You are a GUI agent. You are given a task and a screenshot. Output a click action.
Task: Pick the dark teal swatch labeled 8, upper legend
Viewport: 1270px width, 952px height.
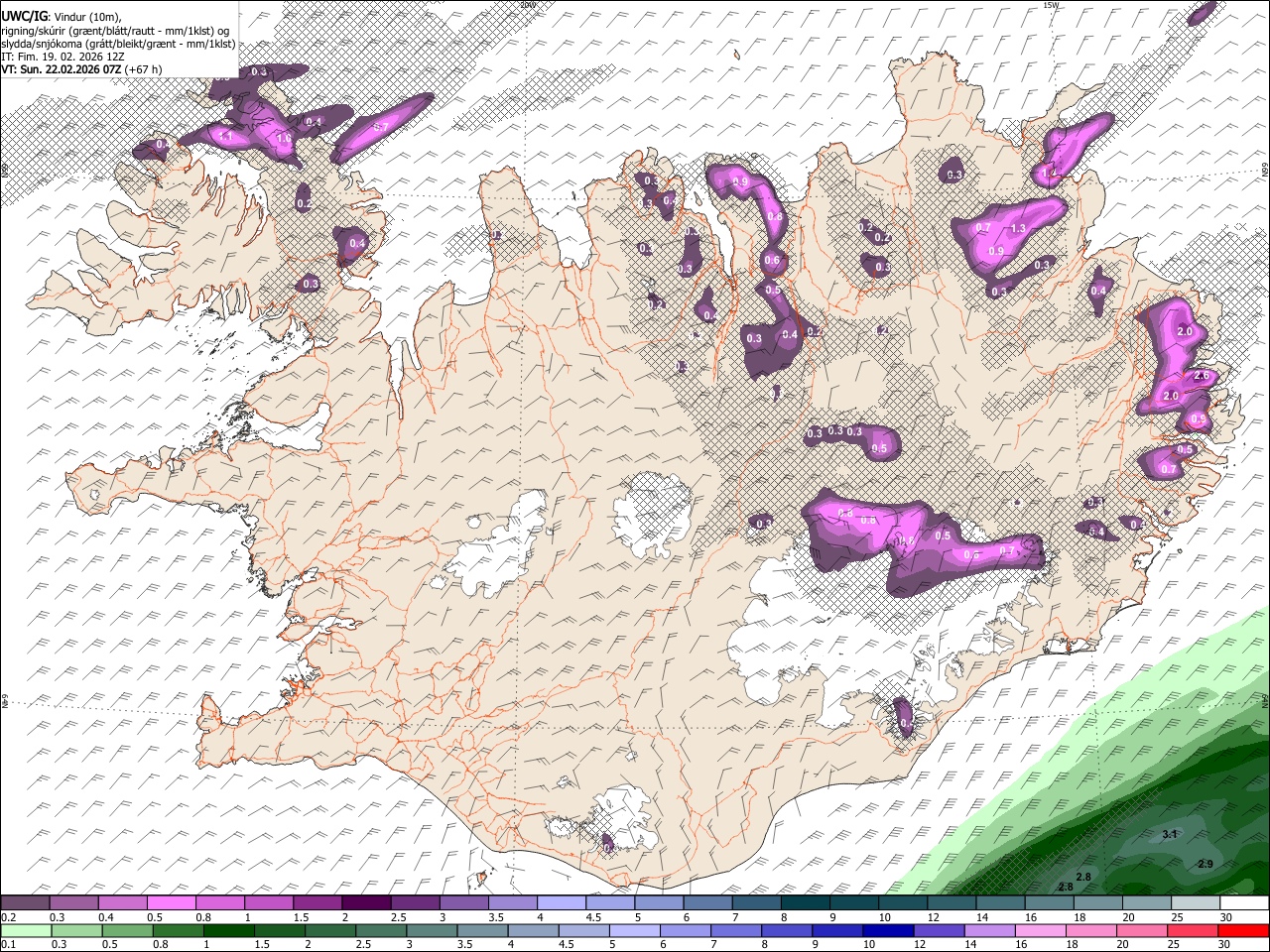[x=804, y=902]
